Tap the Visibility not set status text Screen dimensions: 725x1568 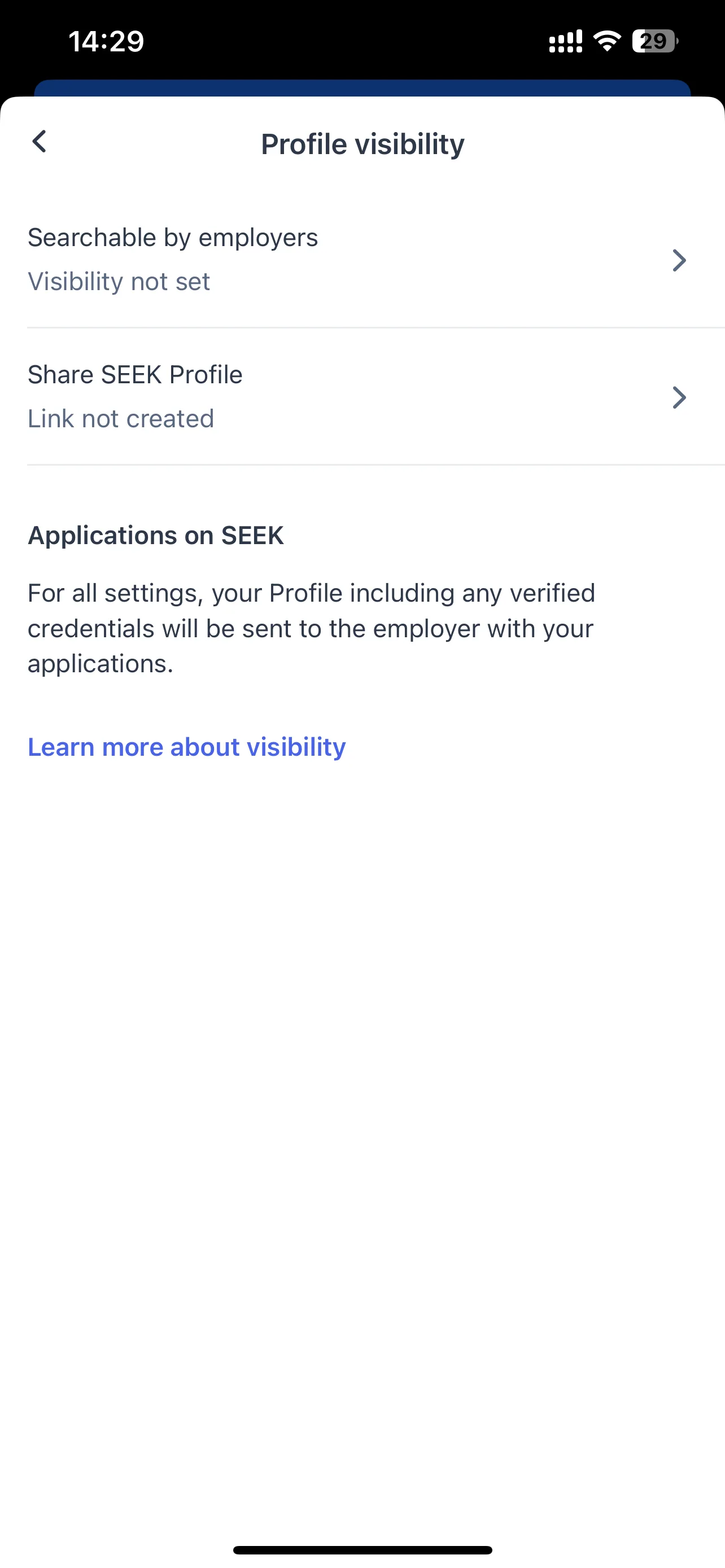pyautogui.click(x=119, y=281)
